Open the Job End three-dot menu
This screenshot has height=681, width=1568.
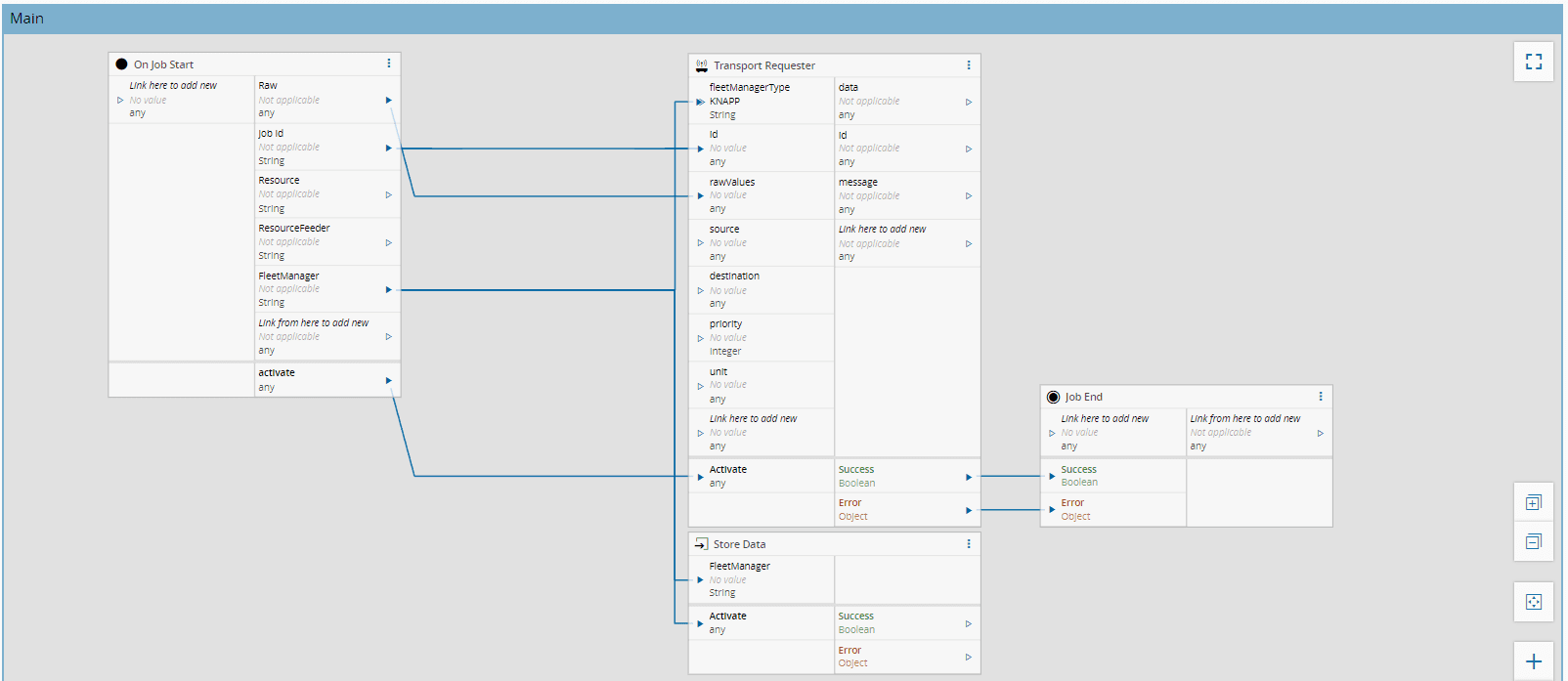(1321, 397)
